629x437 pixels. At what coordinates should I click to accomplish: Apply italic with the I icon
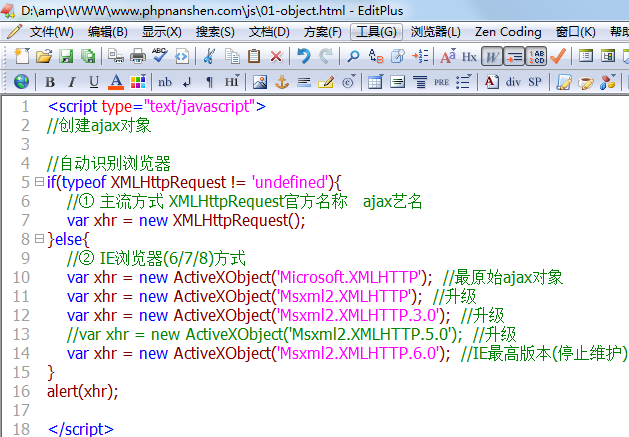point(72,82)
